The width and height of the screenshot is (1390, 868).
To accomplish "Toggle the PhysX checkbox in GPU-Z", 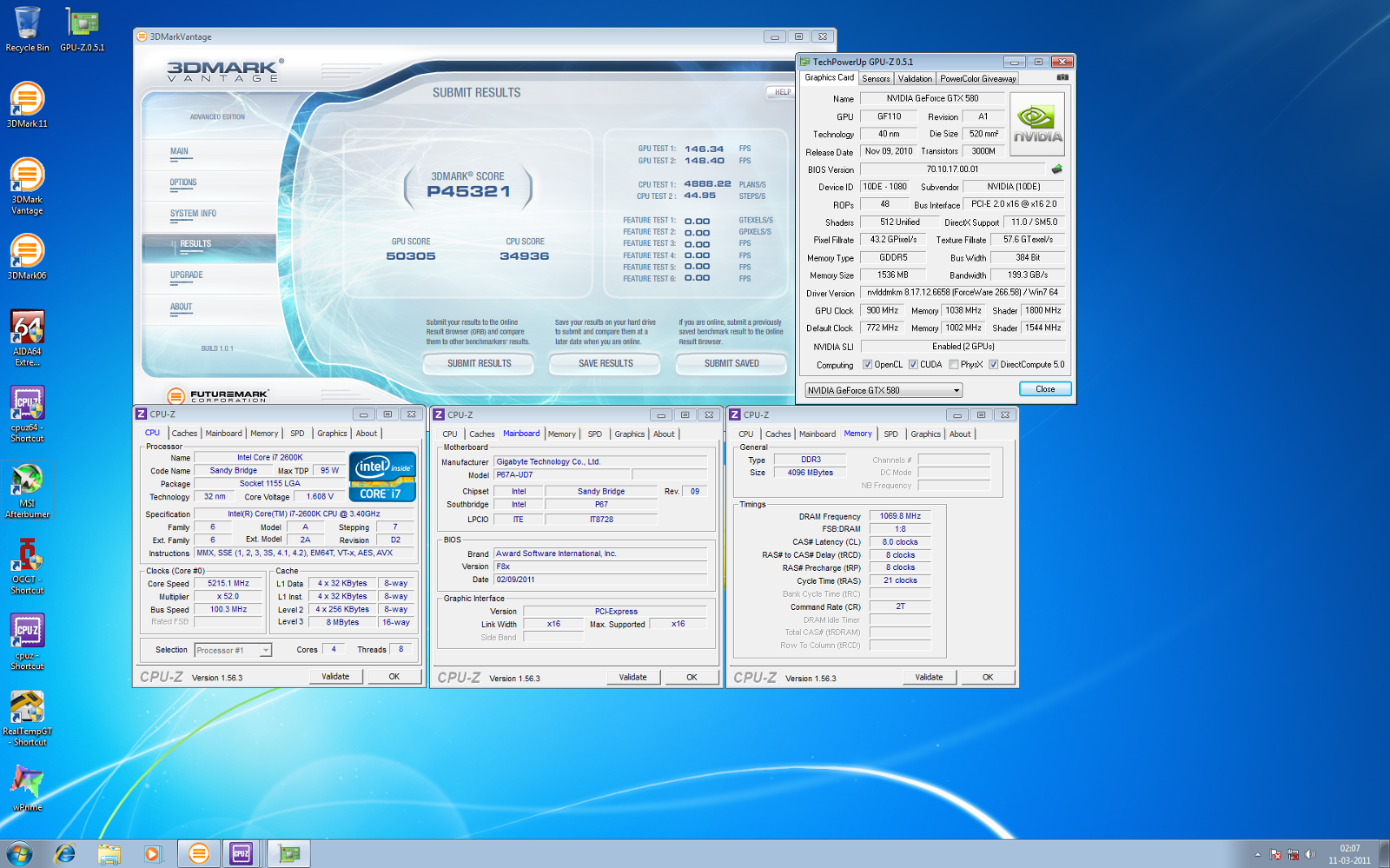I will [954, 364].
